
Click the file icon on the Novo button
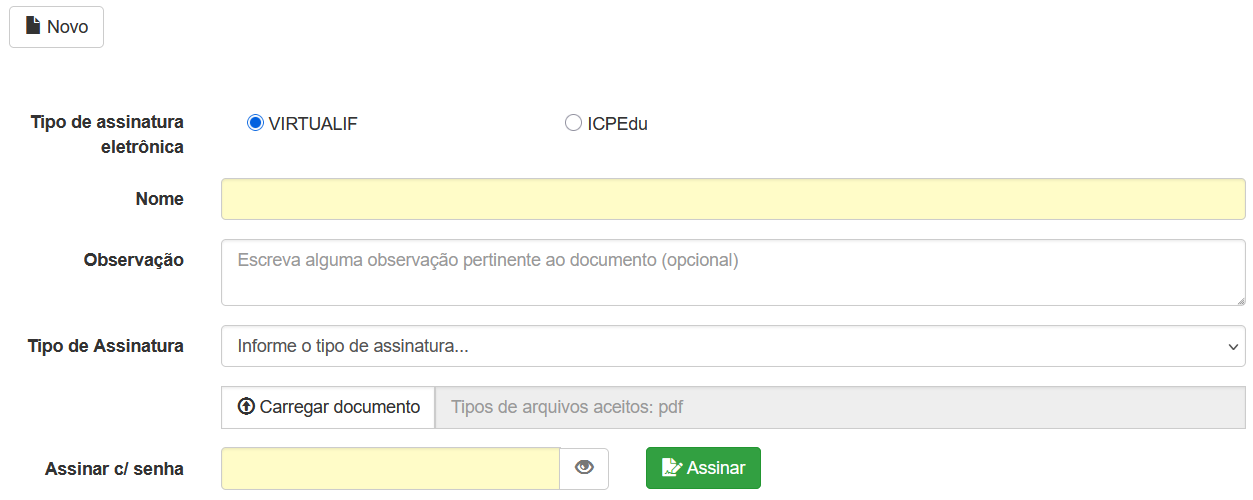coord(33,26)
